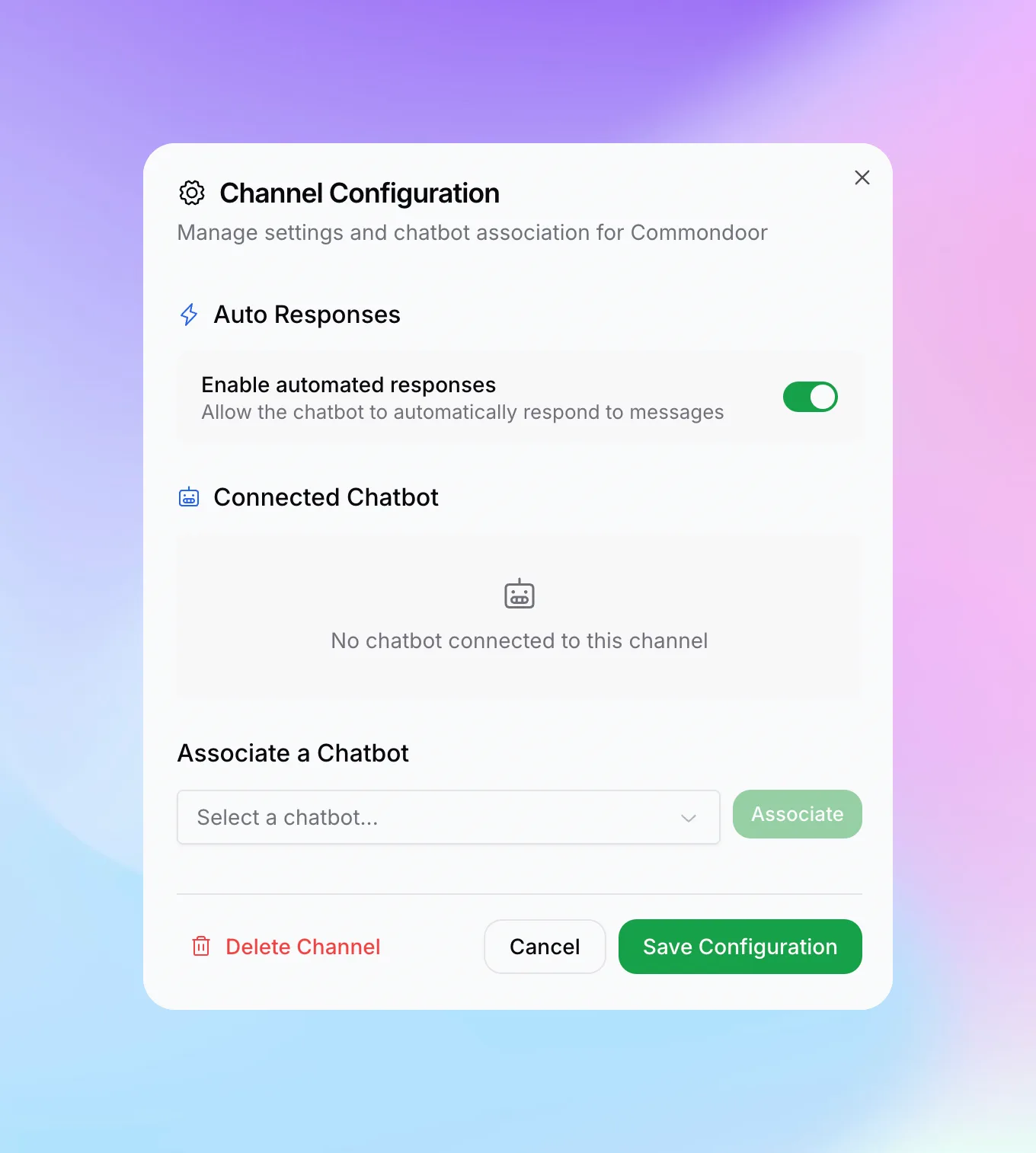Screen dimensions: 1036x1153
Task: Click the gear icon beside Channel Configuration
Action: pos(191,193)
